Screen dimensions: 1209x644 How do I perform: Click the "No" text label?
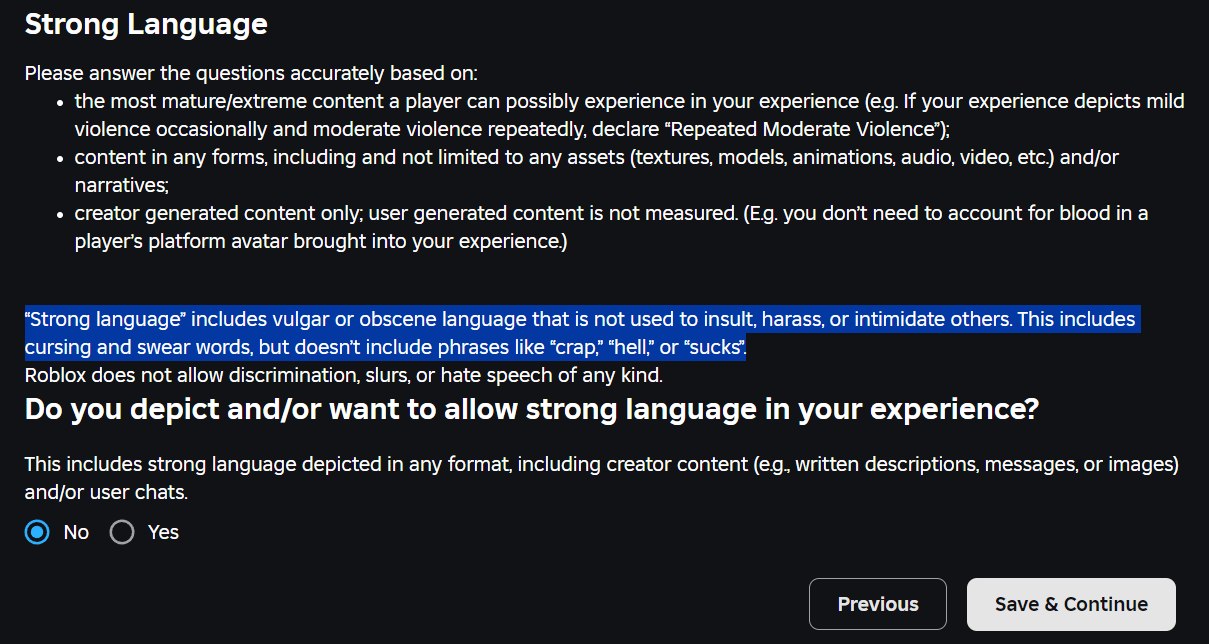(x=76, y=532)
